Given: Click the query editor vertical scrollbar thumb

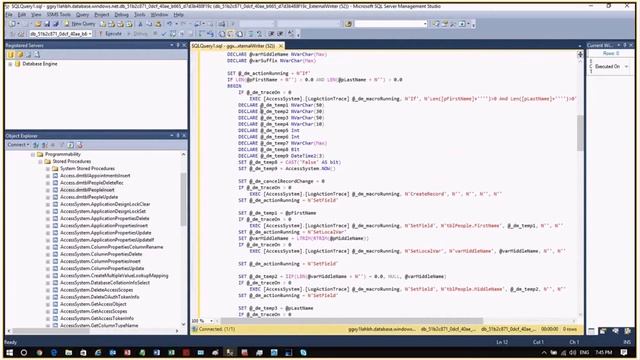Looking at the screenshot, I should tap(580, 133).
